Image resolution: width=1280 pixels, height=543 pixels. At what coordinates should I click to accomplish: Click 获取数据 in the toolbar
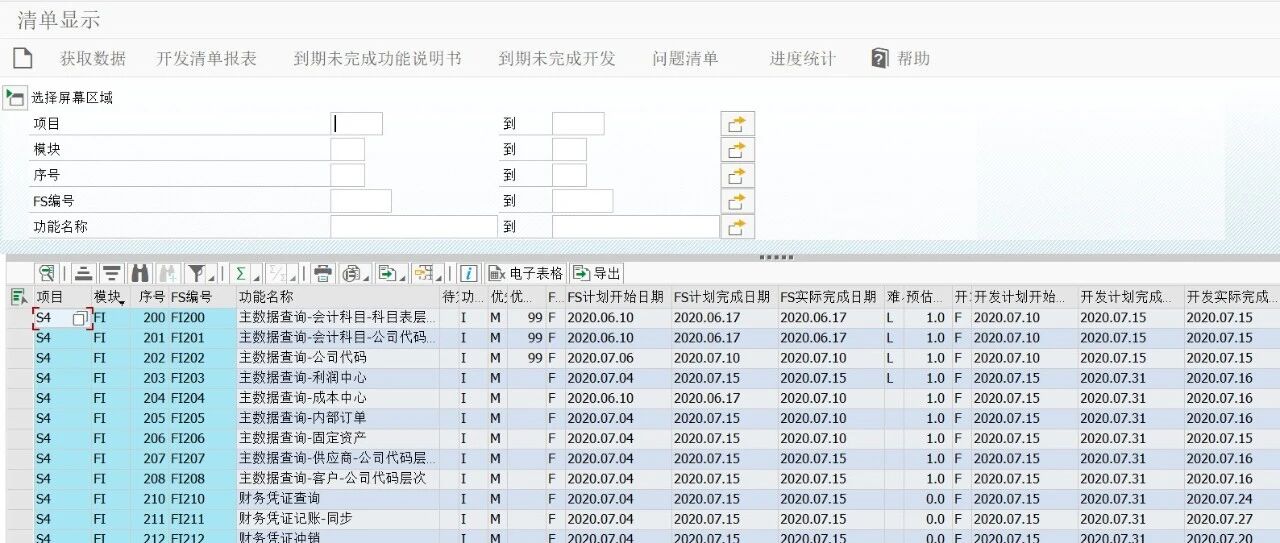[93, 58]
